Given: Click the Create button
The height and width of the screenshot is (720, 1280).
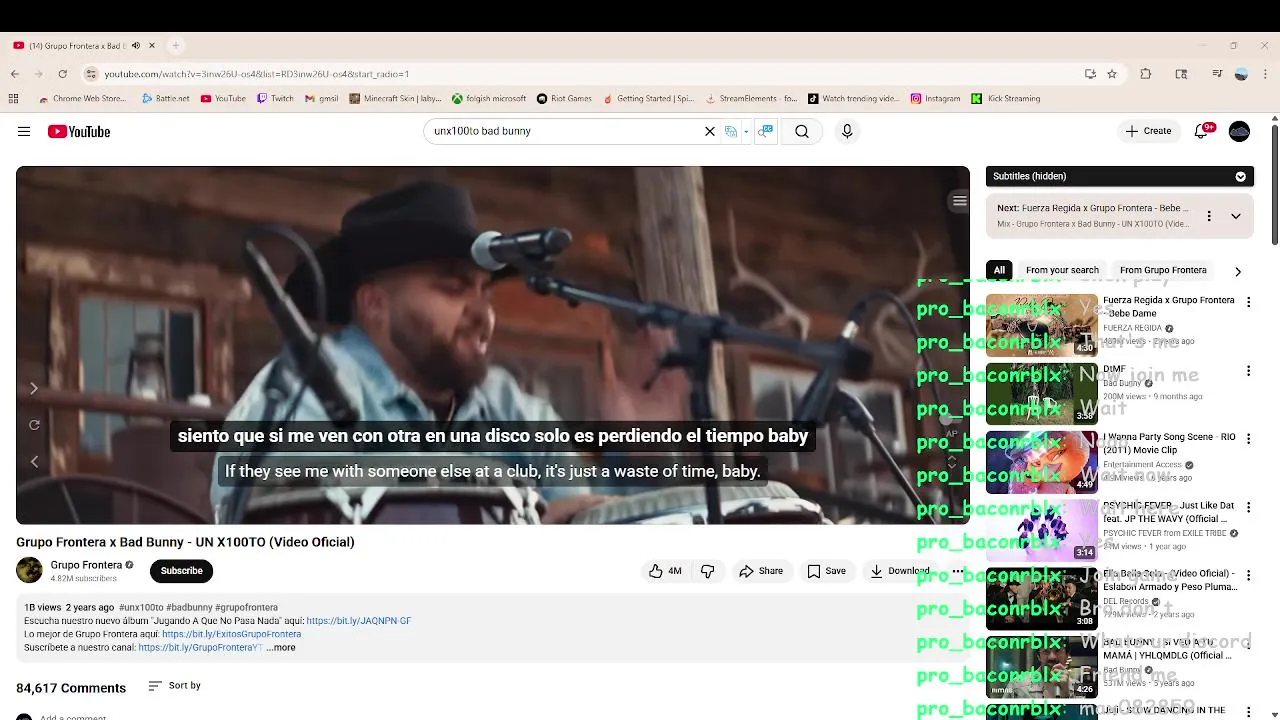Looking at the screenshot, I should [1148, 131].
